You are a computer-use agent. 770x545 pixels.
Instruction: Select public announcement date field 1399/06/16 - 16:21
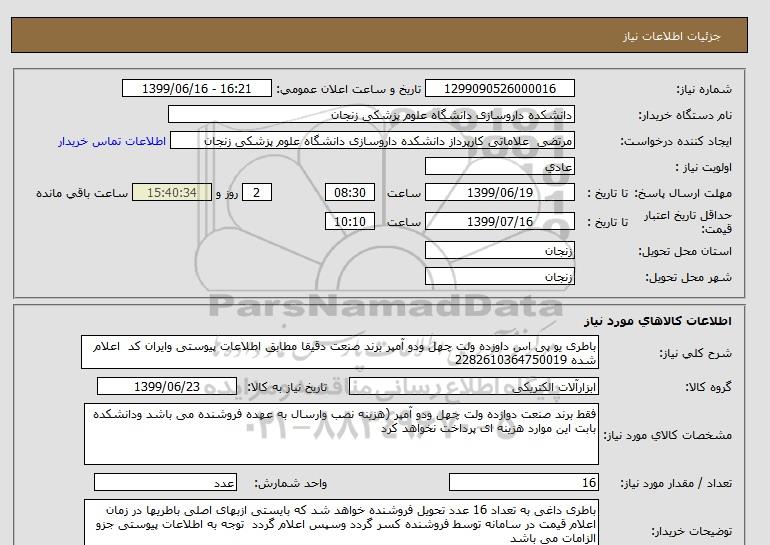196,88
